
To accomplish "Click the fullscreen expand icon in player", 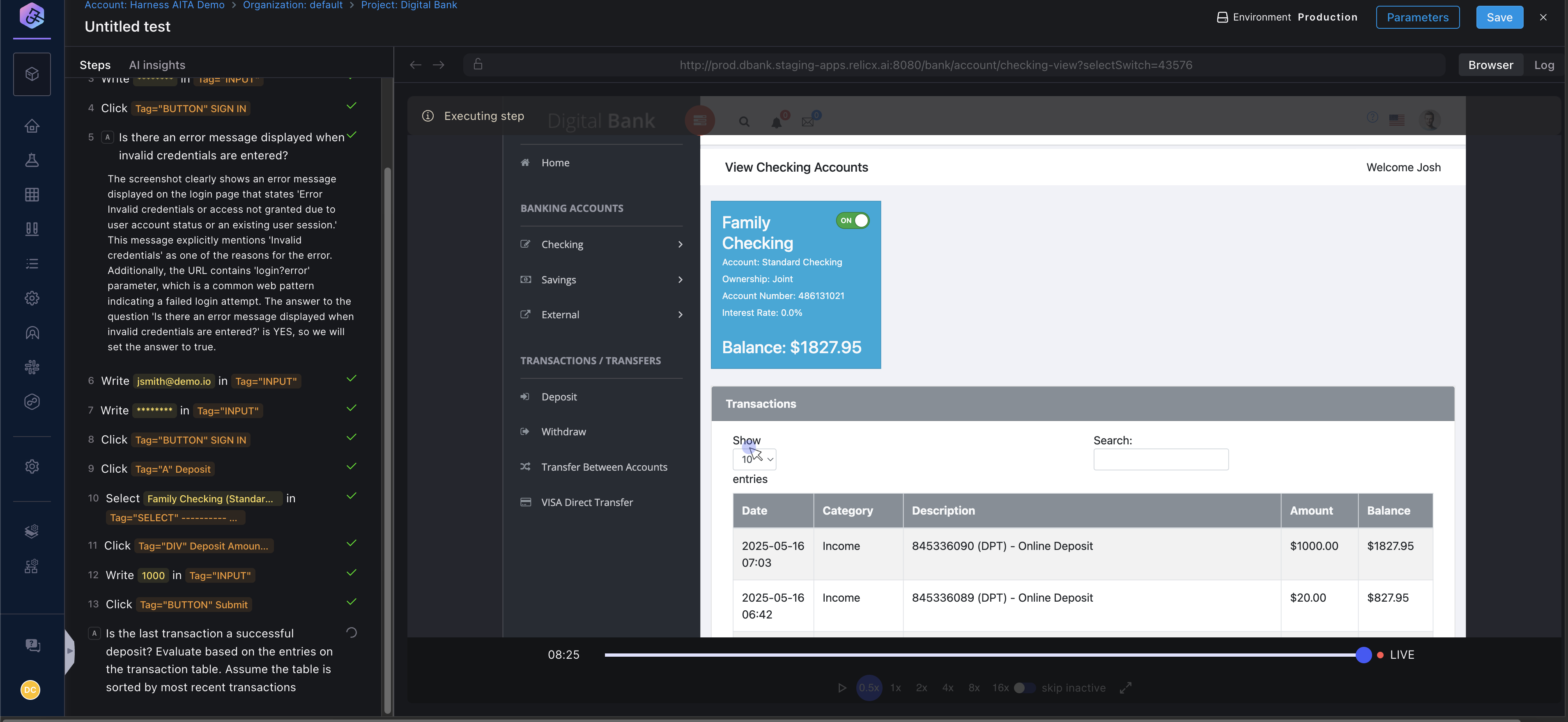I will 1125,688.
